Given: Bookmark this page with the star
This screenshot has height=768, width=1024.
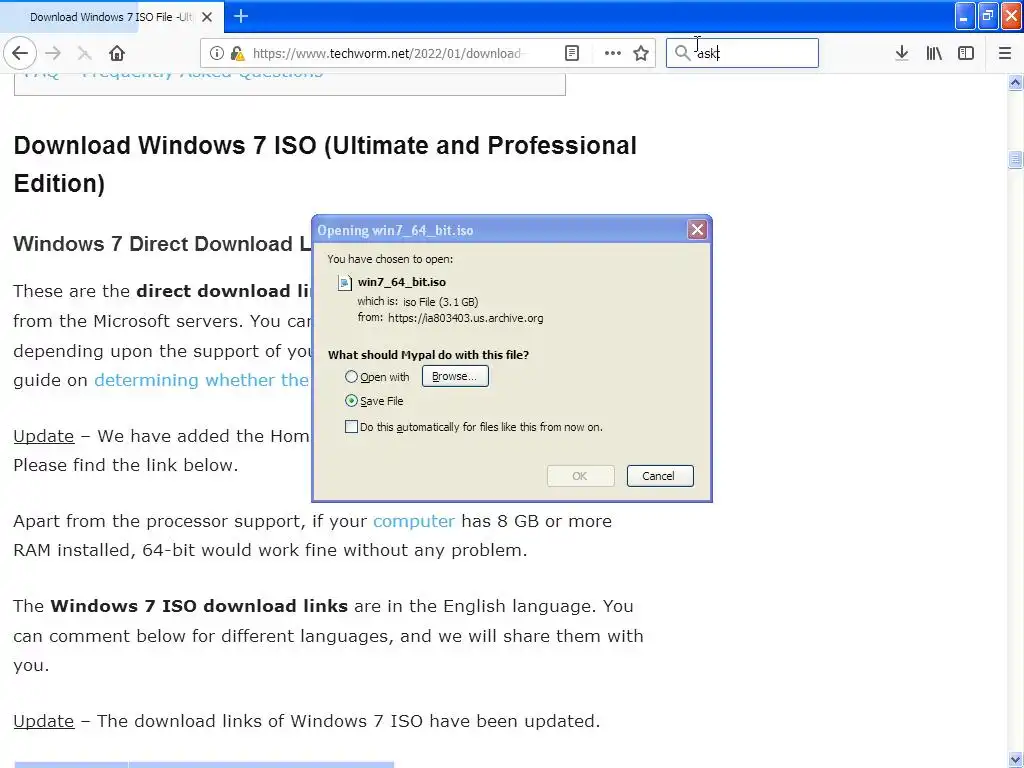Looking at the screenshot, I should 641,53.
